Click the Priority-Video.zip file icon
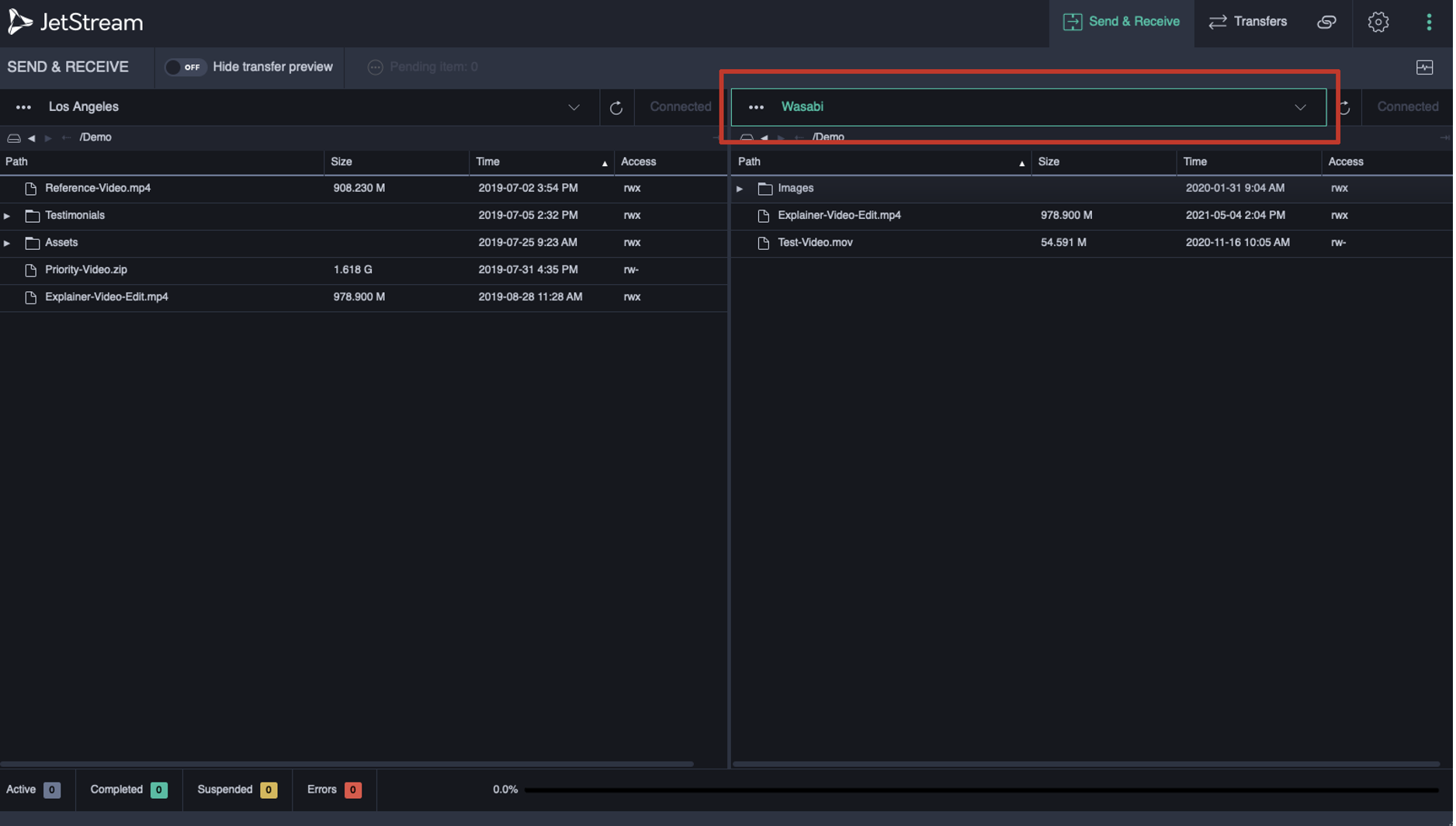 (x=31, y=270)
